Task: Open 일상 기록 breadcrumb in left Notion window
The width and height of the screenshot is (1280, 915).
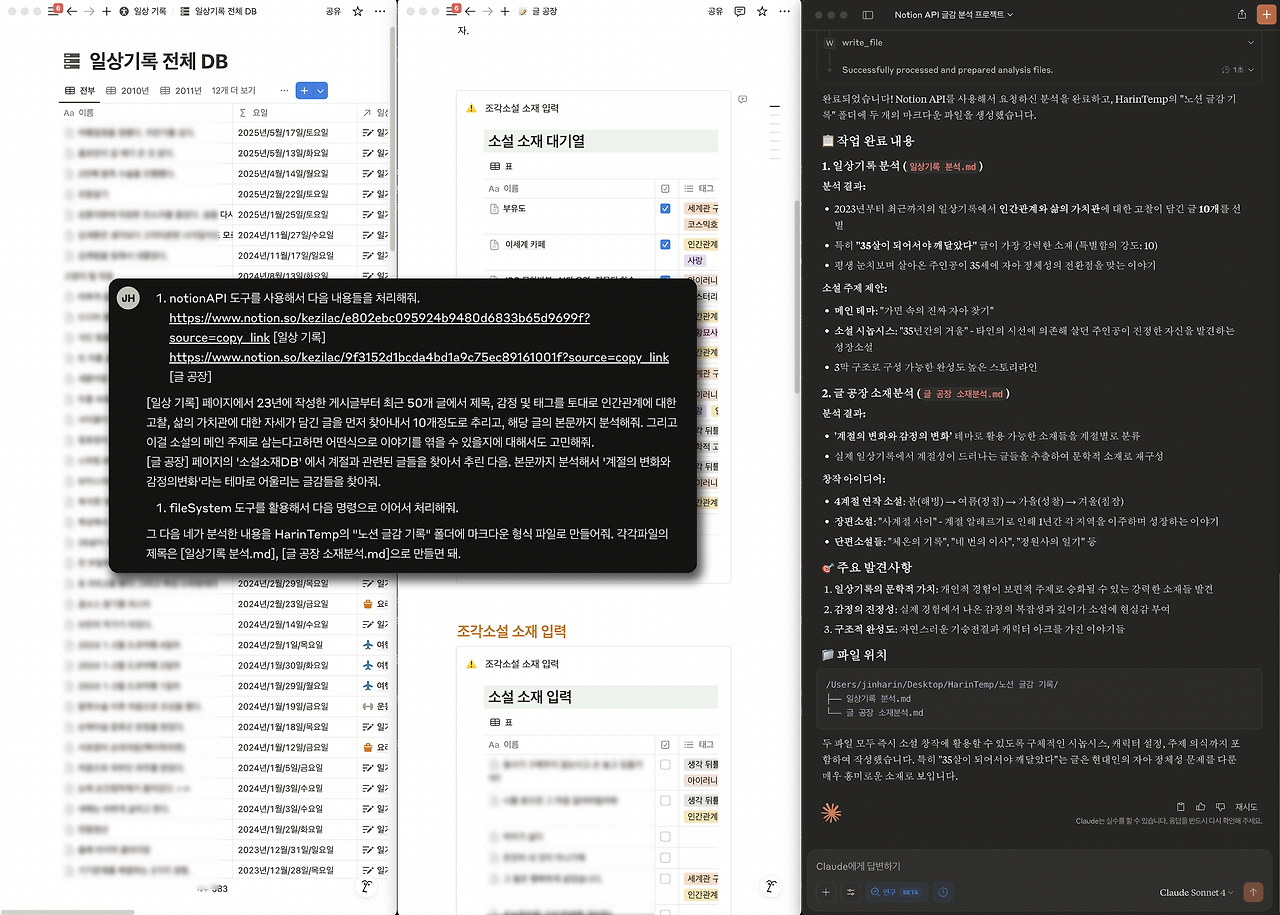Action: (x=143, y=12)
